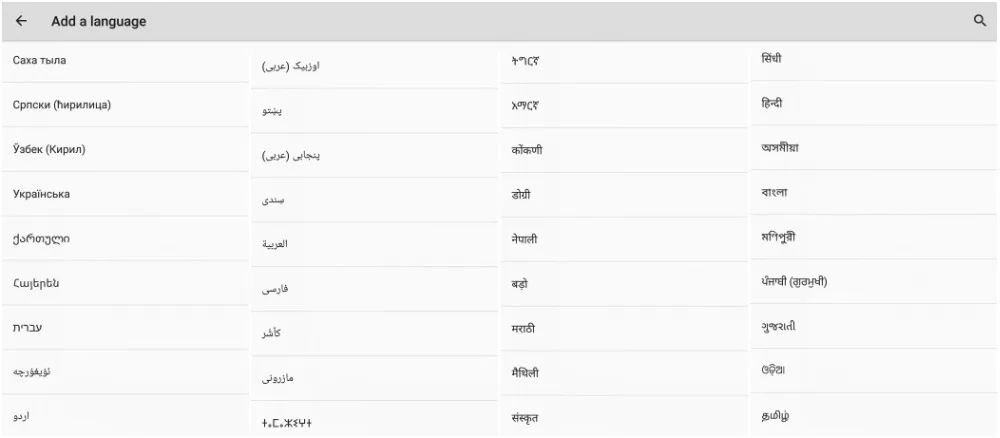Select ਪੰਜਾਬੀ (ਗੁਰਮੁਖੀ) Punjabi entry
The width and height of the screenshot is (1000, 438).
873,281
